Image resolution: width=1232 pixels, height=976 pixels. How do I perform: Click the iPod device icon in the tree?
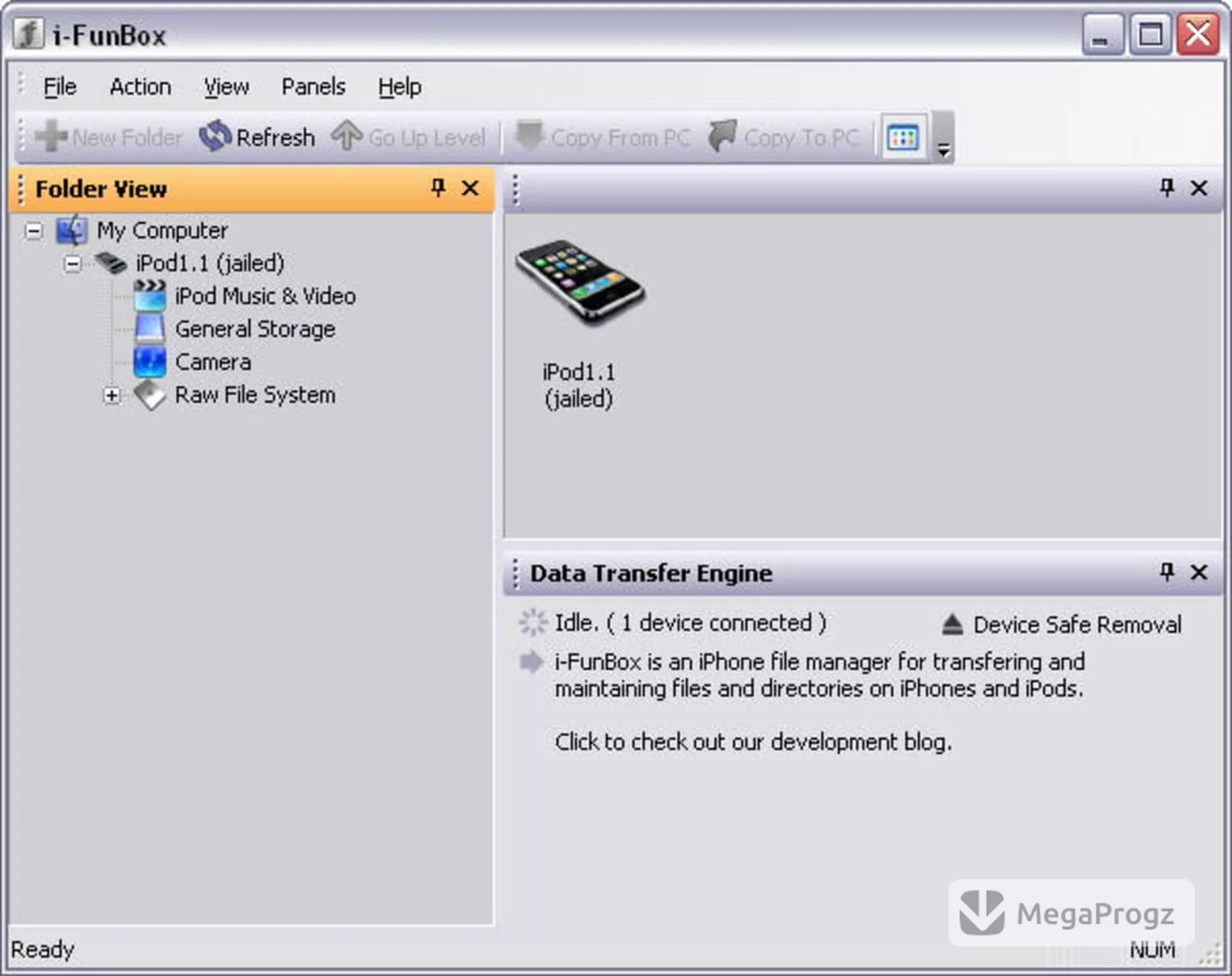pos(110,262)
